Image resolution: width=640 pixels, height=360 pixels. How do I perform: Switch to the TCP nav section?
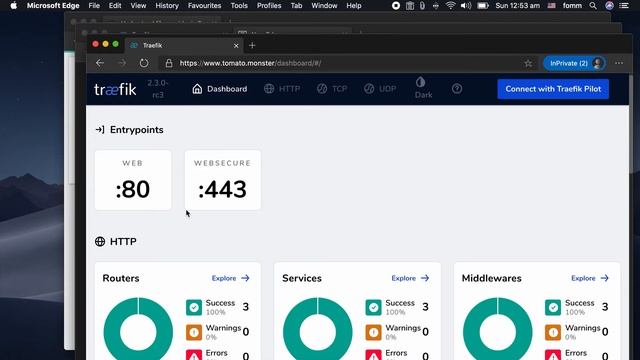click(332, 89)
